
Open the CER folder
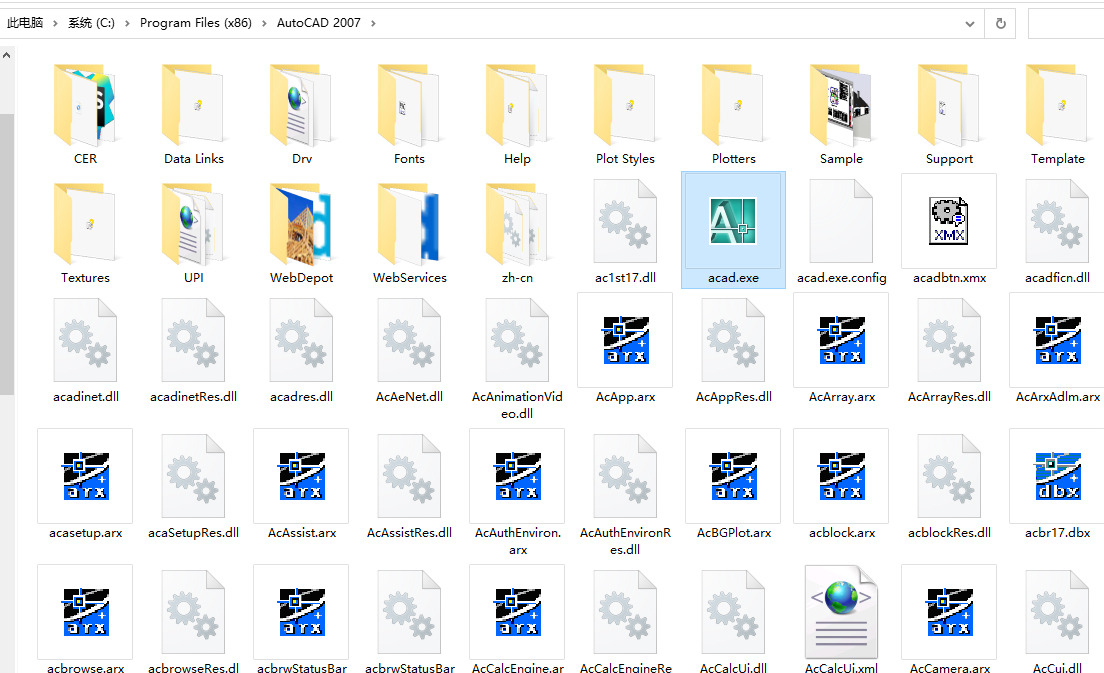pyautogui.click(x=85, y=106)
